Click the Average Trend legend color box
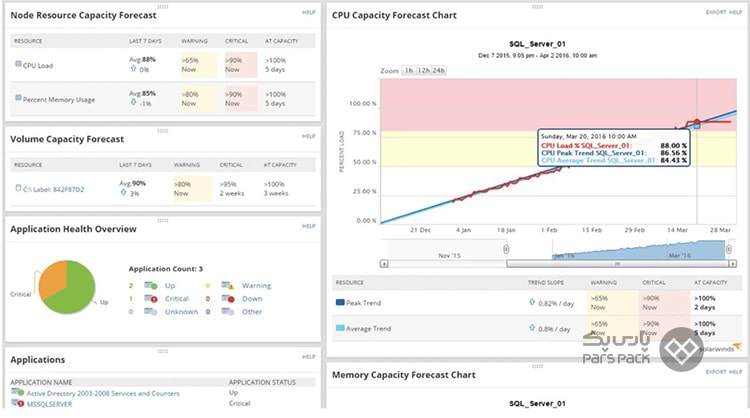750x418 pixels. 340,328
